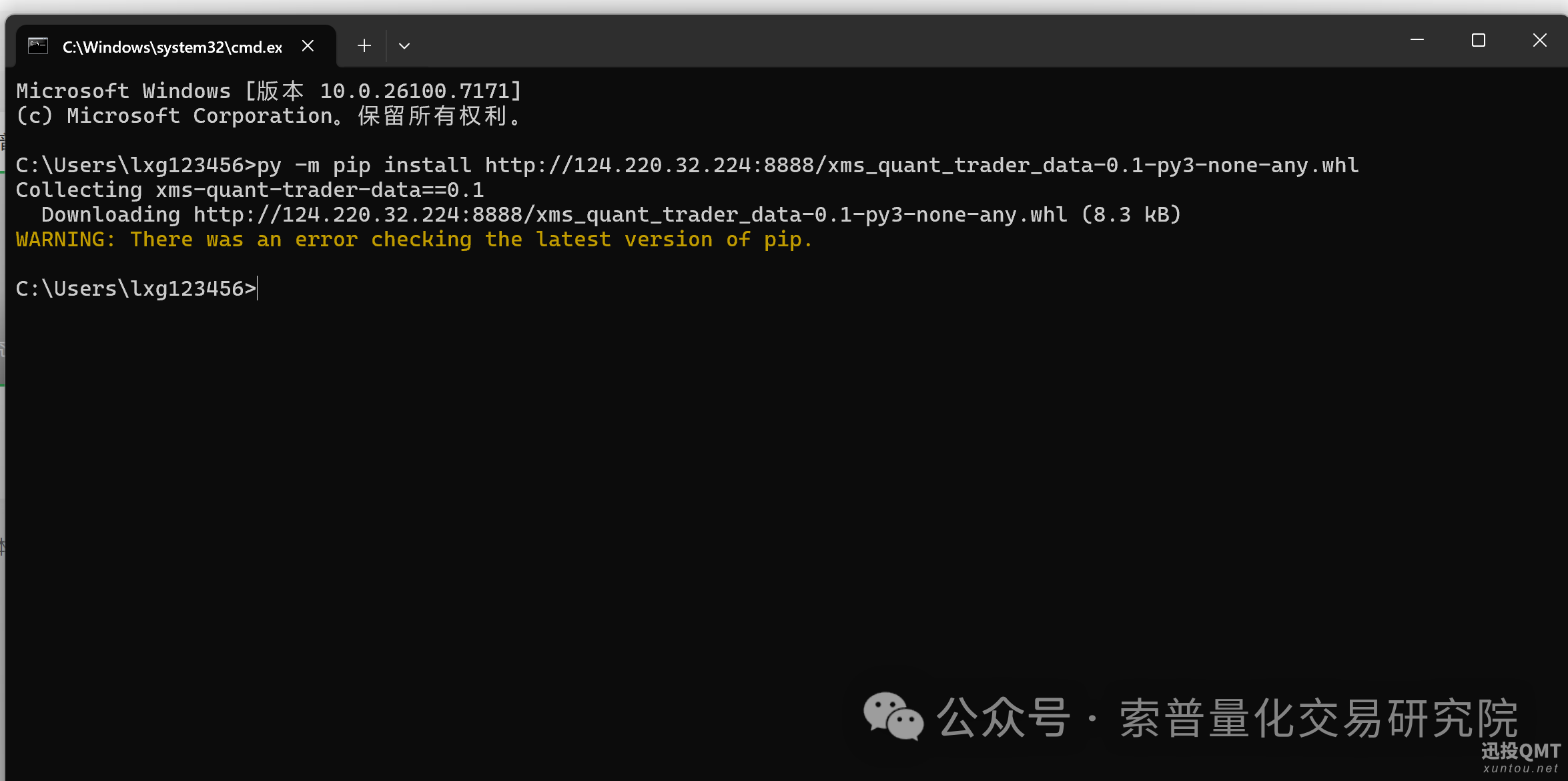This screenshot has width=1568, height=781.
Task: Click the Microsoft Corporation copyright line
Action: tap(268, 116)
